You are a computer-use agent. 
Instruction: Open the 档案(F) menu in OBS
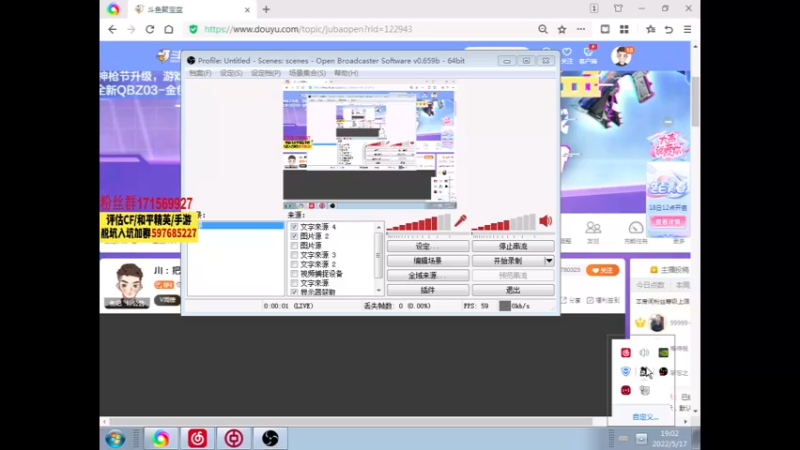[x=200, y=73]
